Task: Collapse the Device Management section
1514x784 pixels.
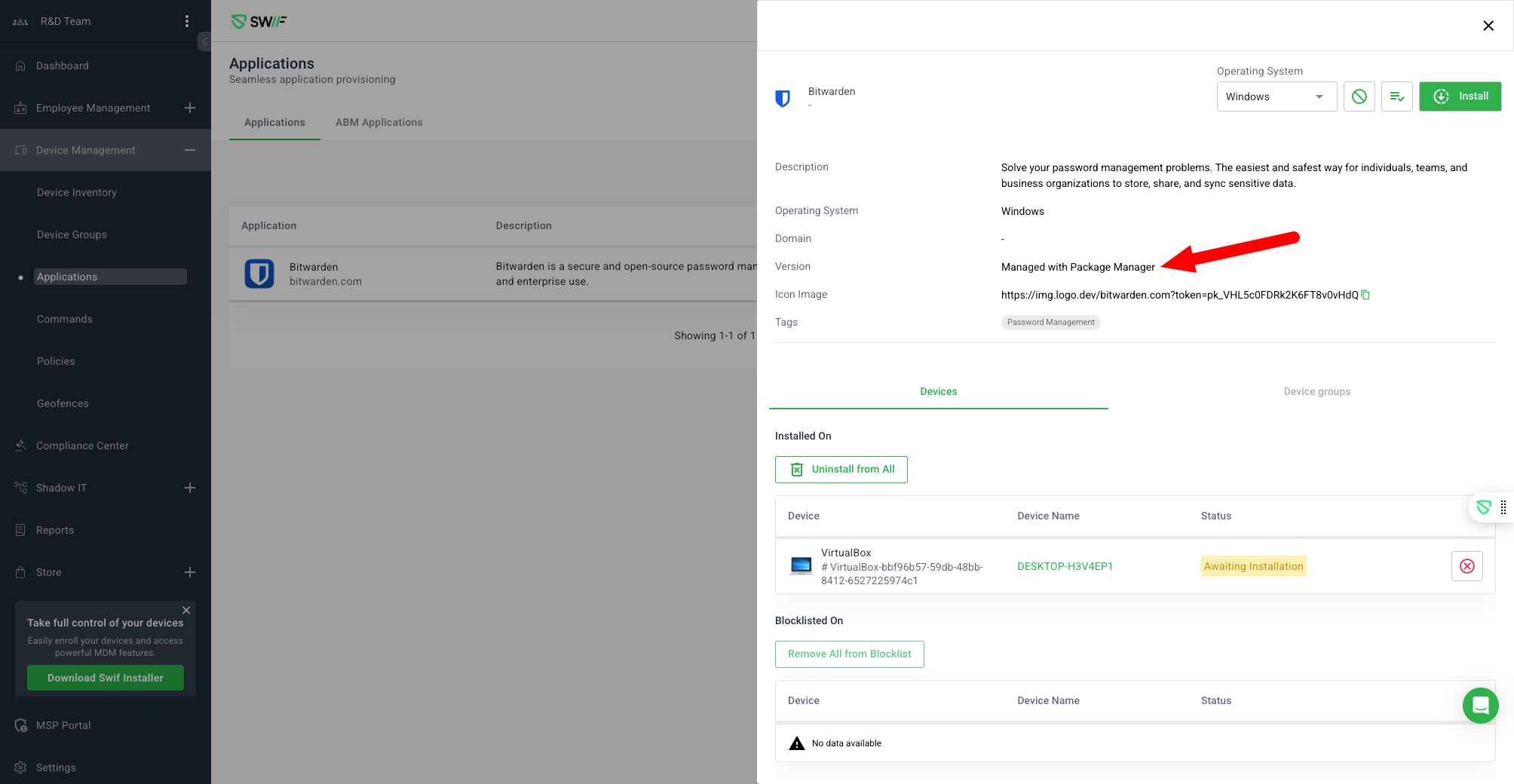Action: pyautogui.click(x=190, y=150)
